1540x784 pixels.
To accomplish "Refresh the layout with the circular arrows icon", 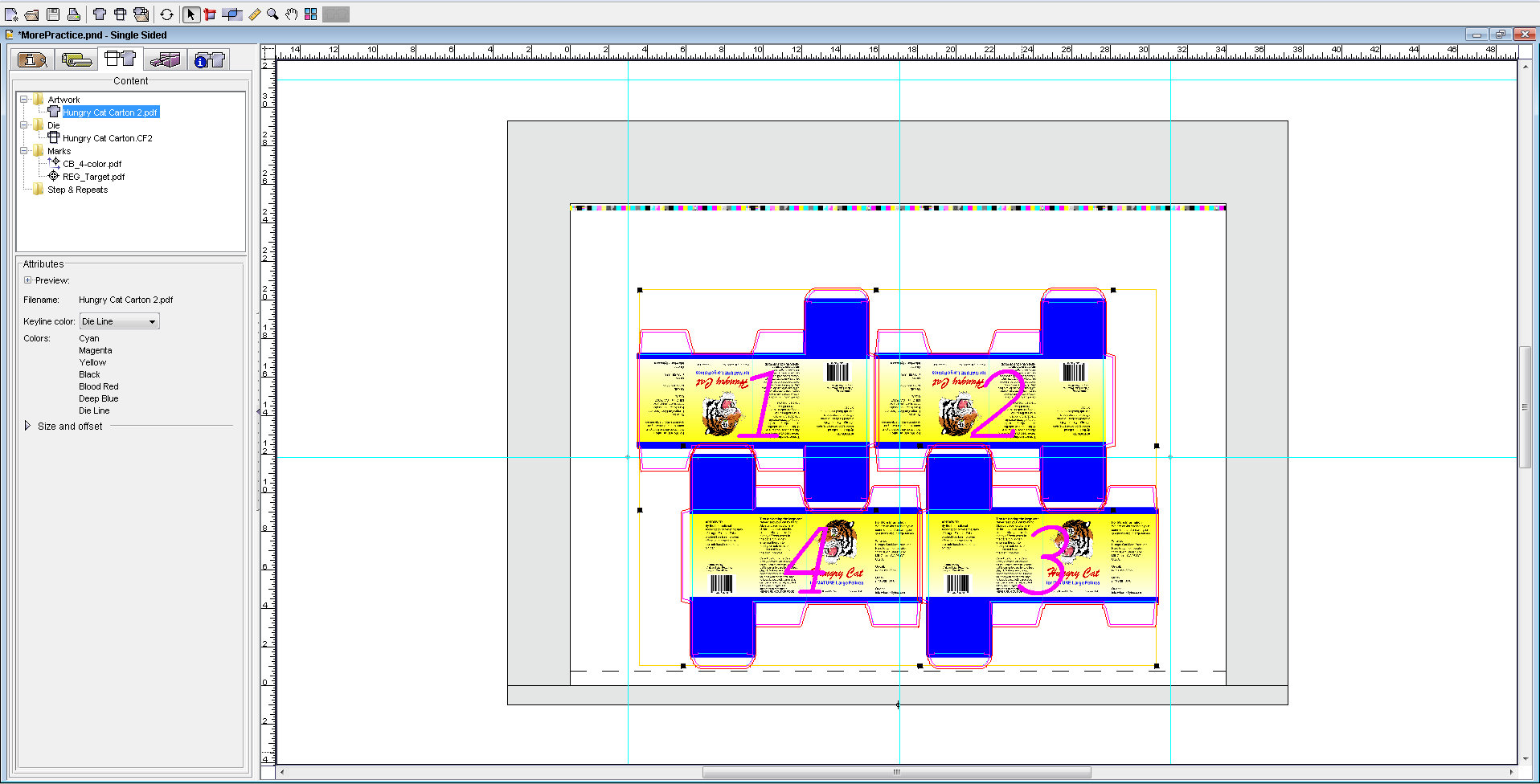I will click(166, 14).
